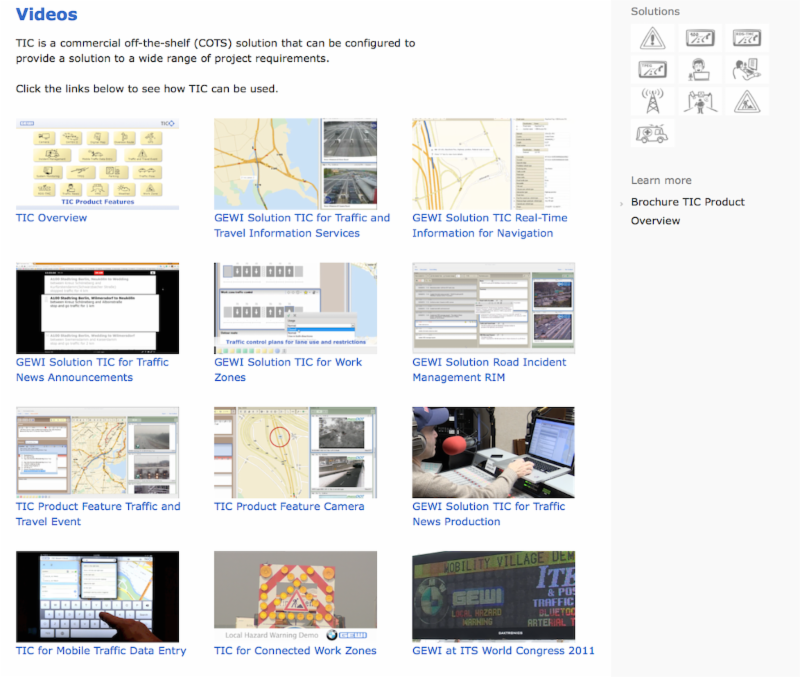Open the Traffic News Announcements video thumbnail
Viewport: 800px width, 677px height.
97,308
